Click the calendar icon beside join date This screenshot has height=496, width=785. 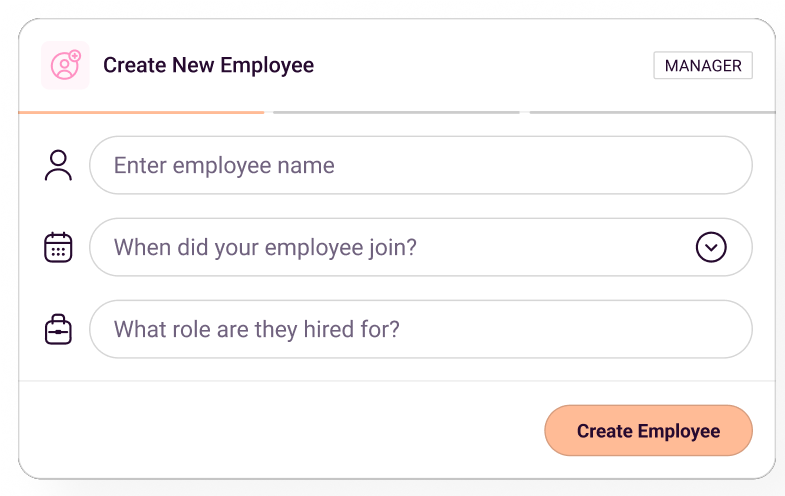(x=59, y=247)
